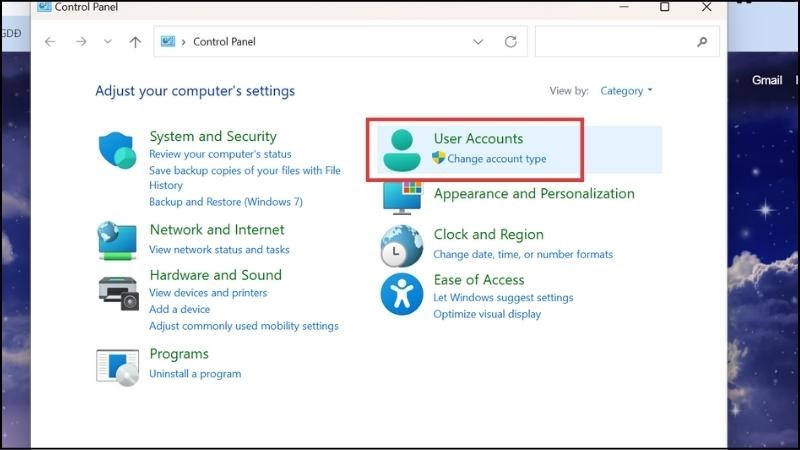The width and height of the screenshot is (800, 450).
Task: Refresh the Control Panel view
Action: click(x=511, y=41)
